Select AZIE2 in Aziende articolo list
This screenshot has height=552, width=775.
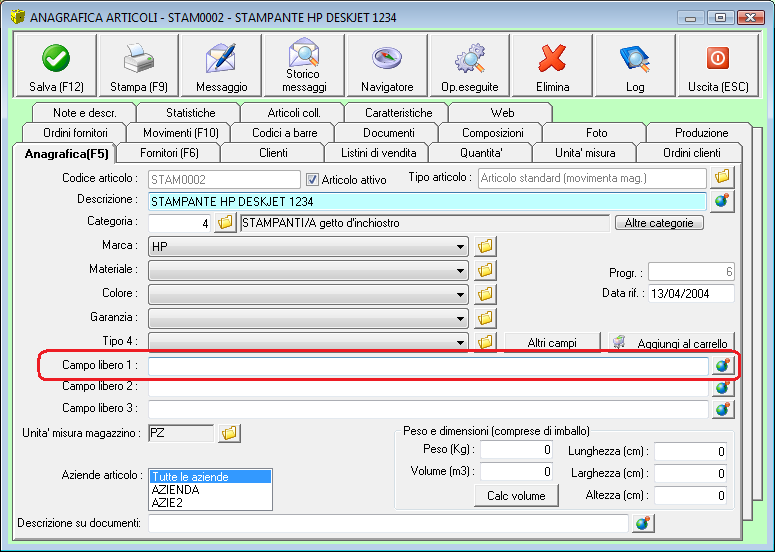tap(211, 502)
